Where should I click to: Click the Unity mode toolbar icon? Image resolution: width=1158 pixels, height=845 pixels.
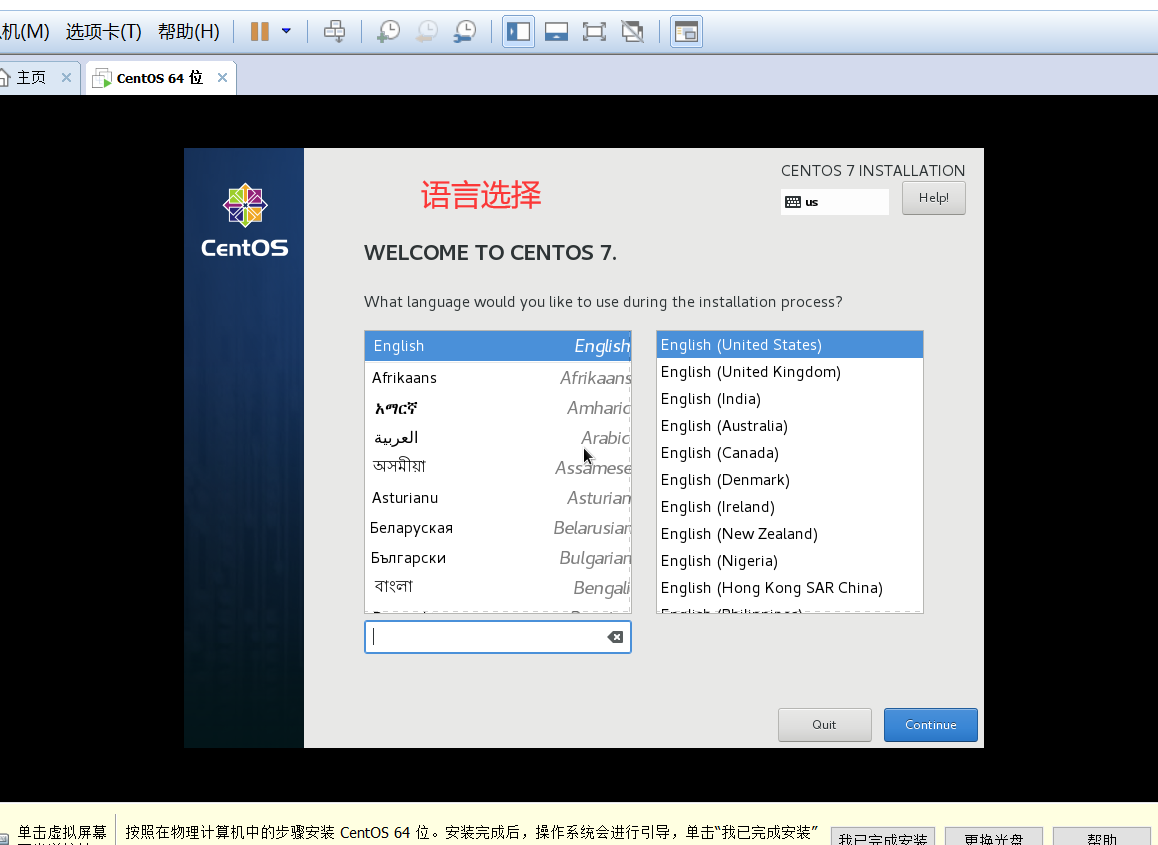pos(633,32)
